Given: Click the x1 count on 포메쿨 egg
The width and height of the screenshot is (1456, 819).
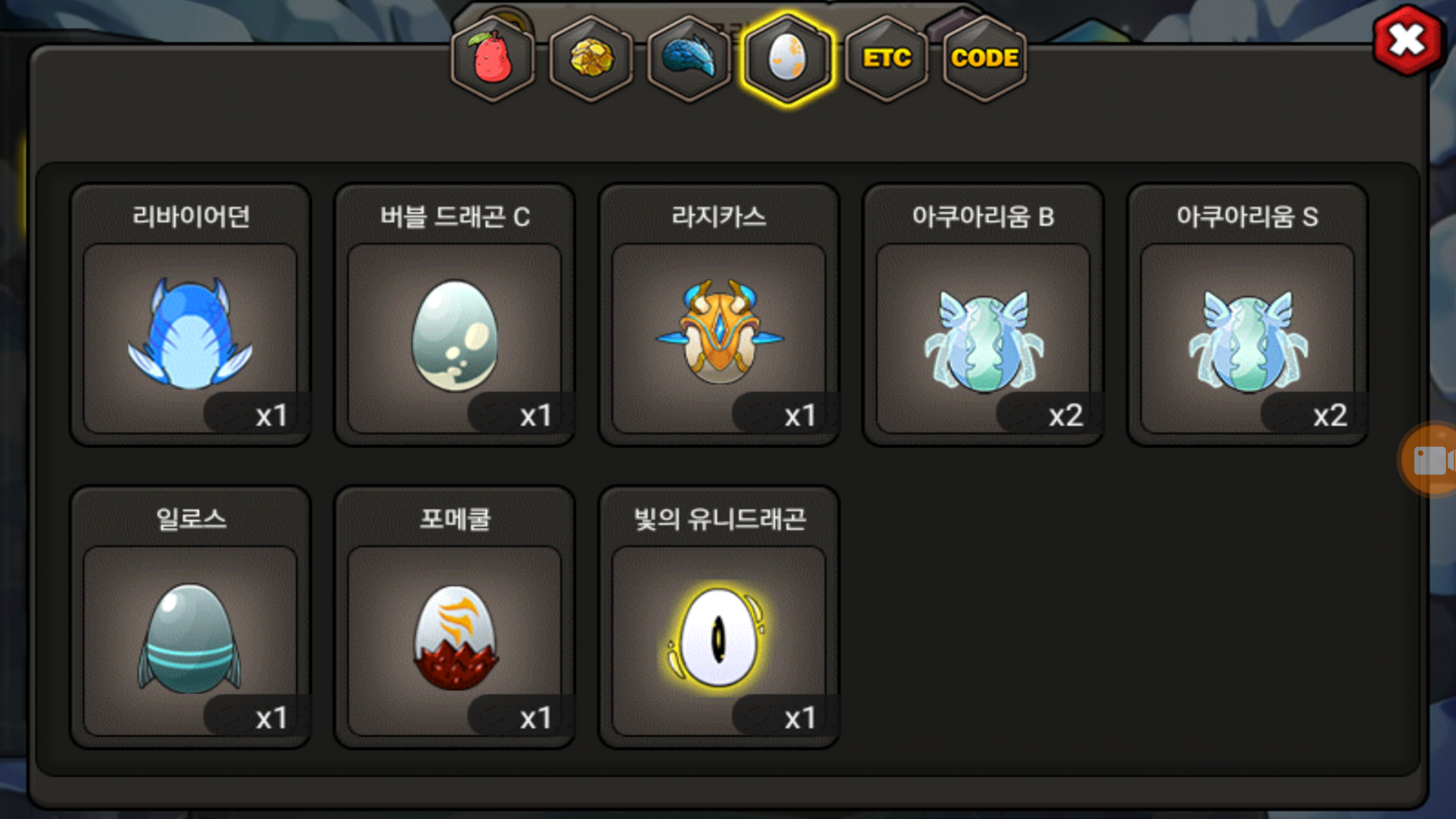Looking at the screenshot, I should click(x=536, y=718).
